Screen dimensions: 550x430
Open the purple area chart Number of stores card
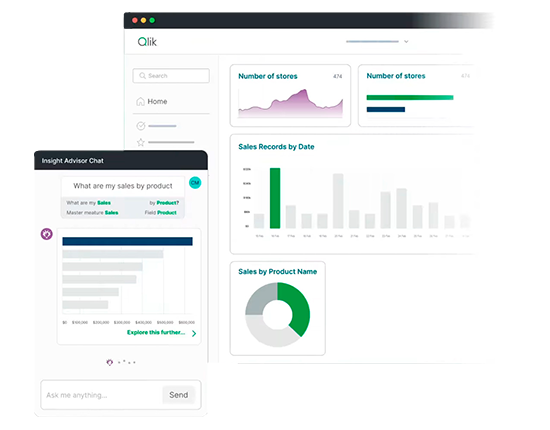point(290,95)
